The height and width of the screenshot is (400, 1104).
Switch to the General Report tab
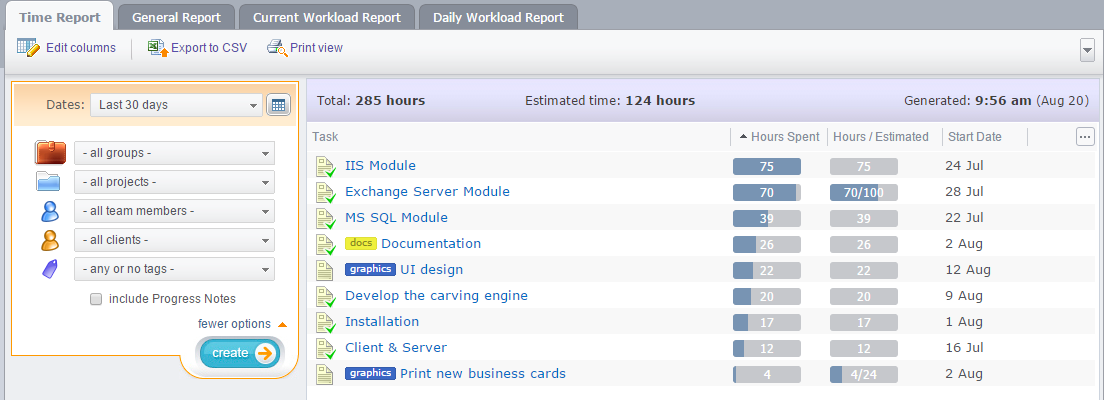pyautogui.click(x=176, y=17)
